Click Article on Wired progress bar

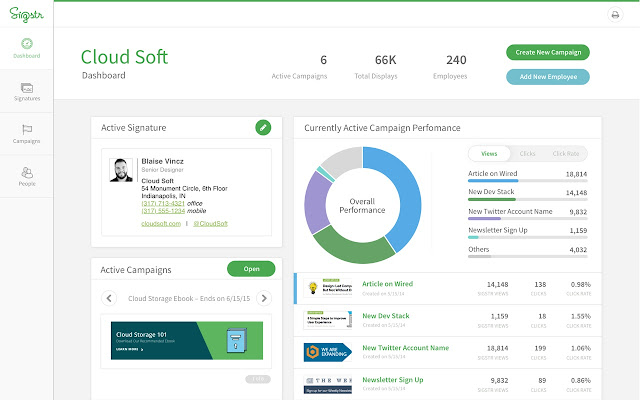(527, 180)
